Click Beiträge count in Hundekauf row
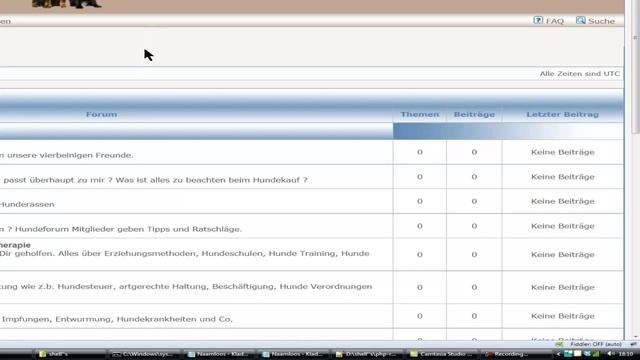Screen dimensions: 640x360 [474, 177]
